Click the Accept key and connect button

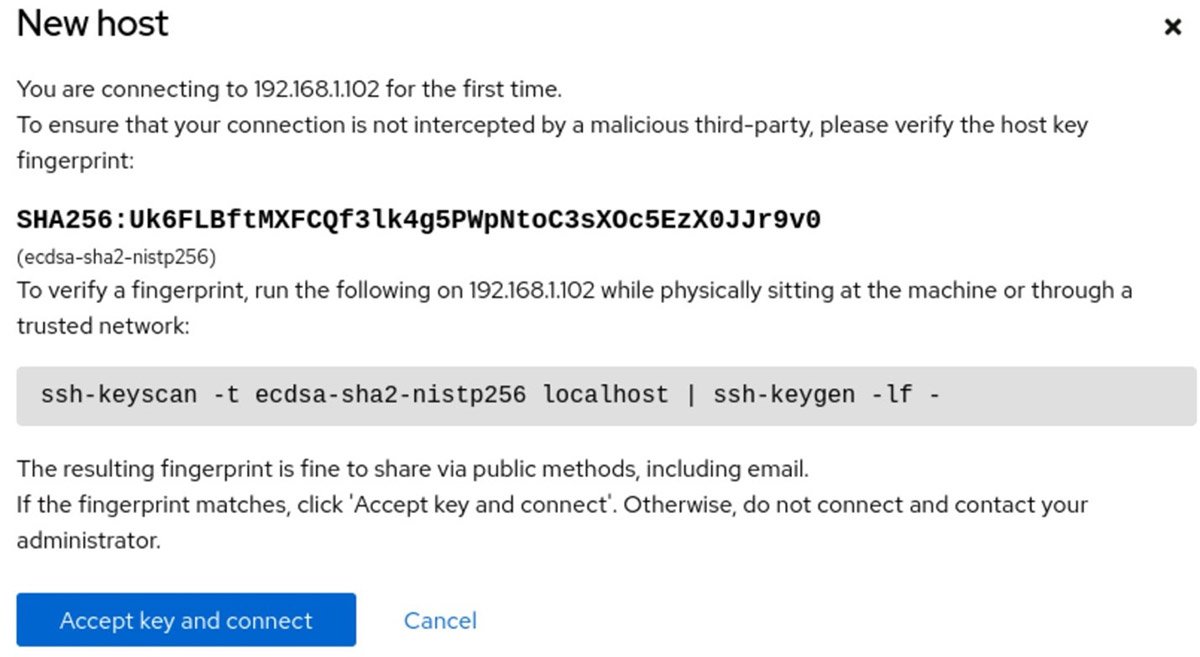(186, 620)
